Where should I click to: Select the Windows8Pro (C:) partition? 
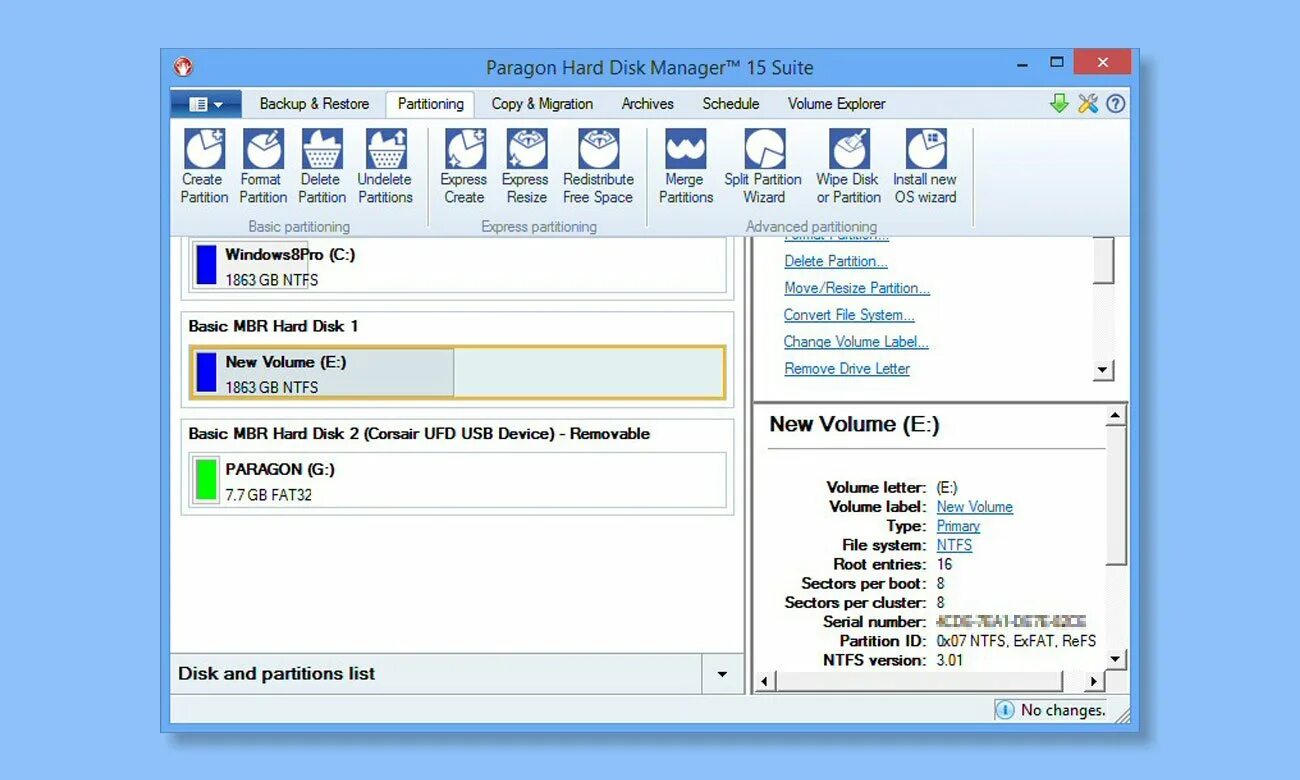pyautogui.click(x=458, y=266)
